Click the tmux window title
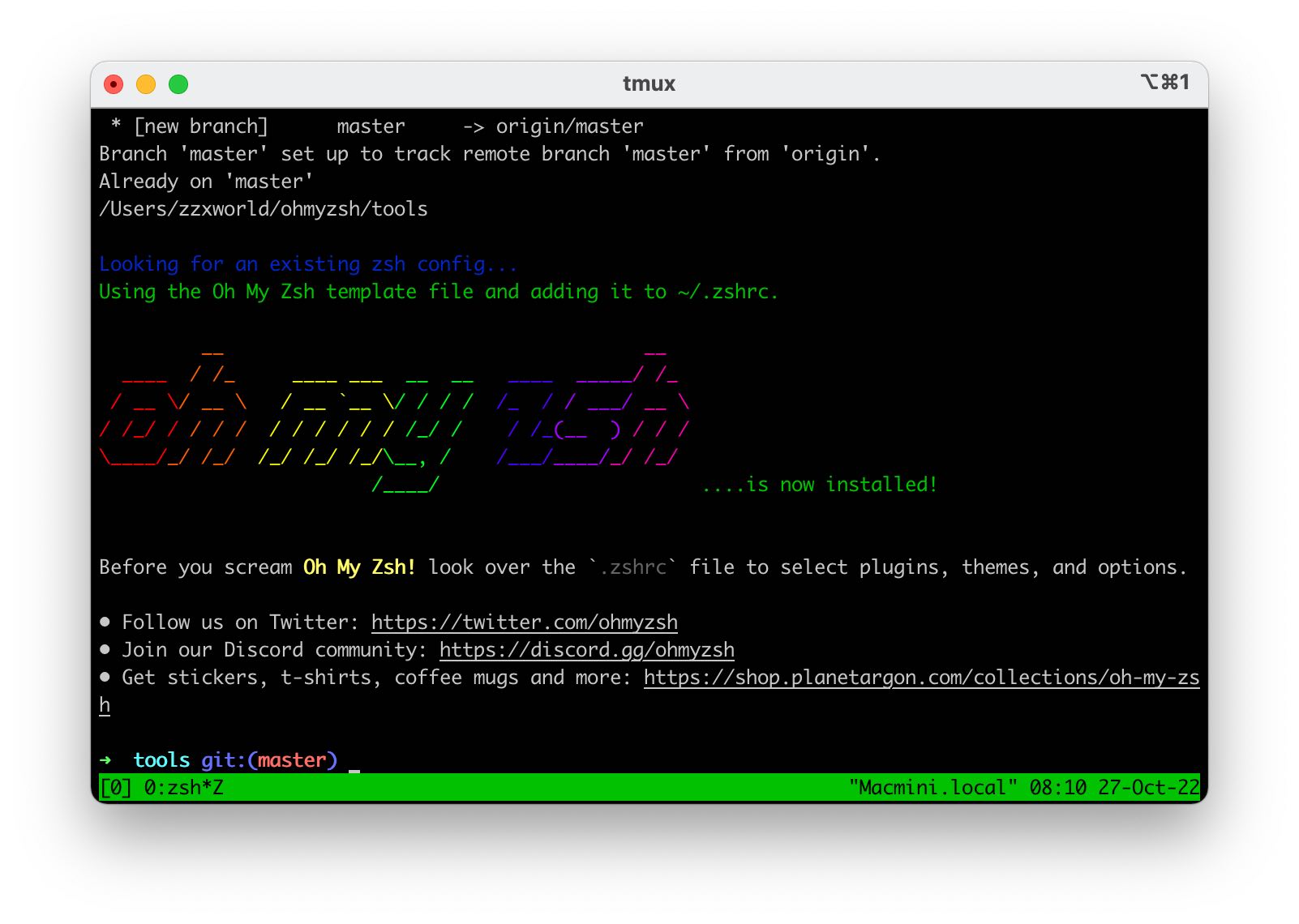This screenshot has height=924, width=1299. (649, 83)
